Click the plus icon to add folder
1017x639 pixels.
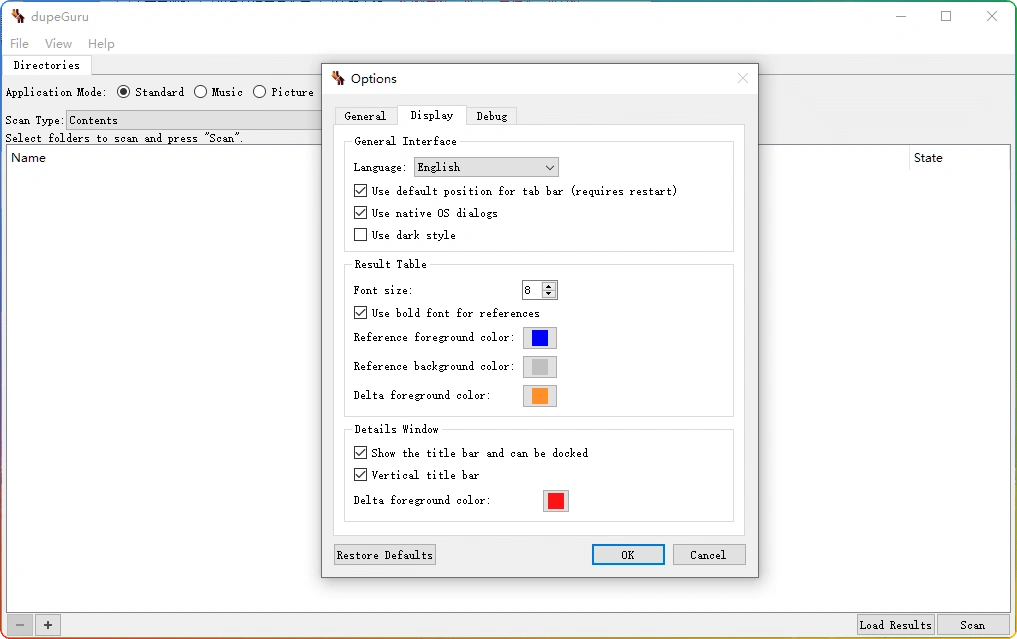tap(47, 625)
